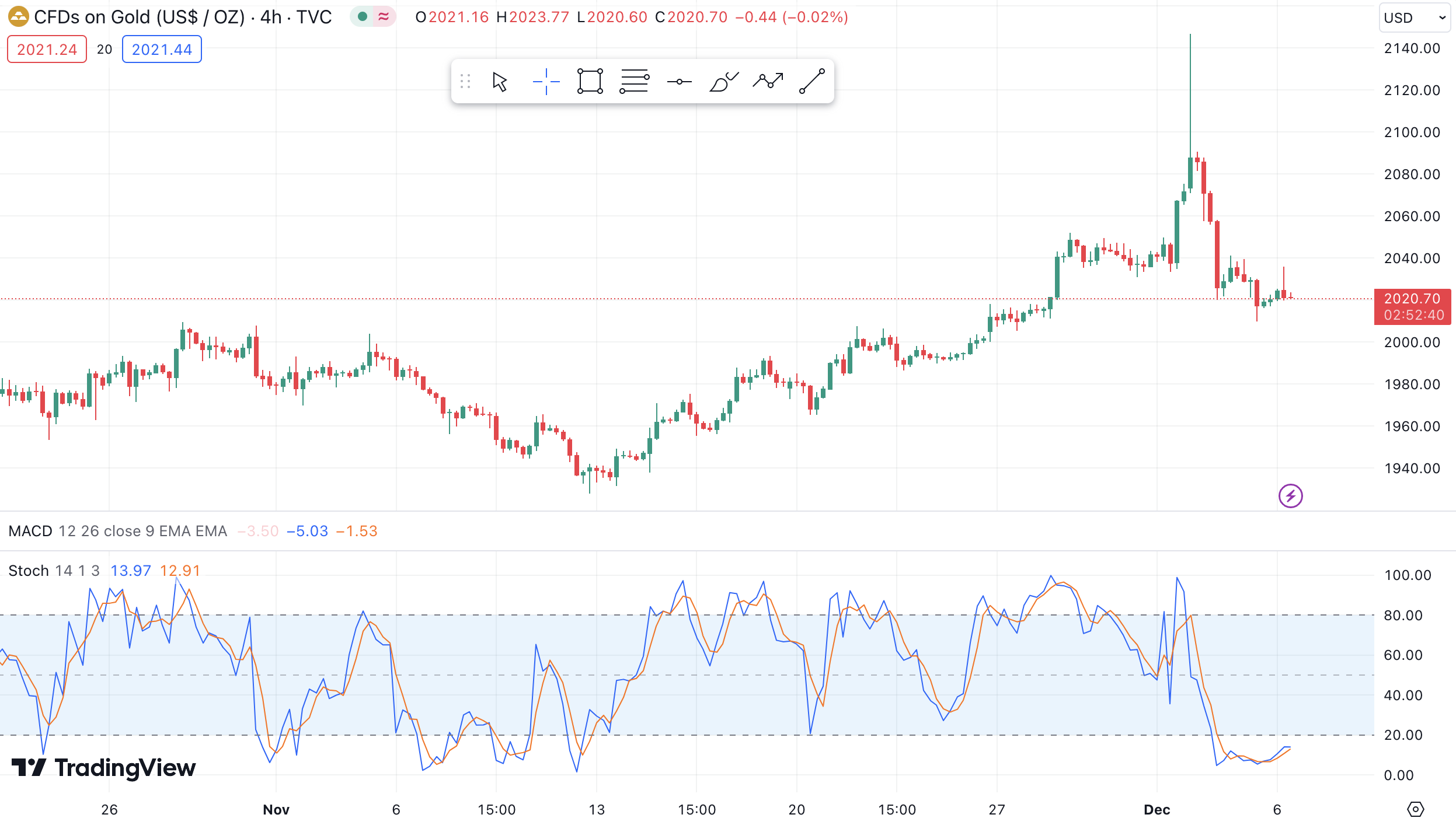Click the 80.00 stochastic scale label
The image size is (1456, 825).
click(x=1403, y=616)
